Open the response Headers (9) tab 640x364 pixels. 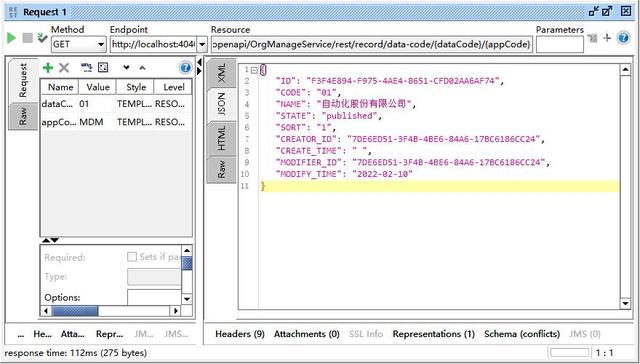(240, 334)
